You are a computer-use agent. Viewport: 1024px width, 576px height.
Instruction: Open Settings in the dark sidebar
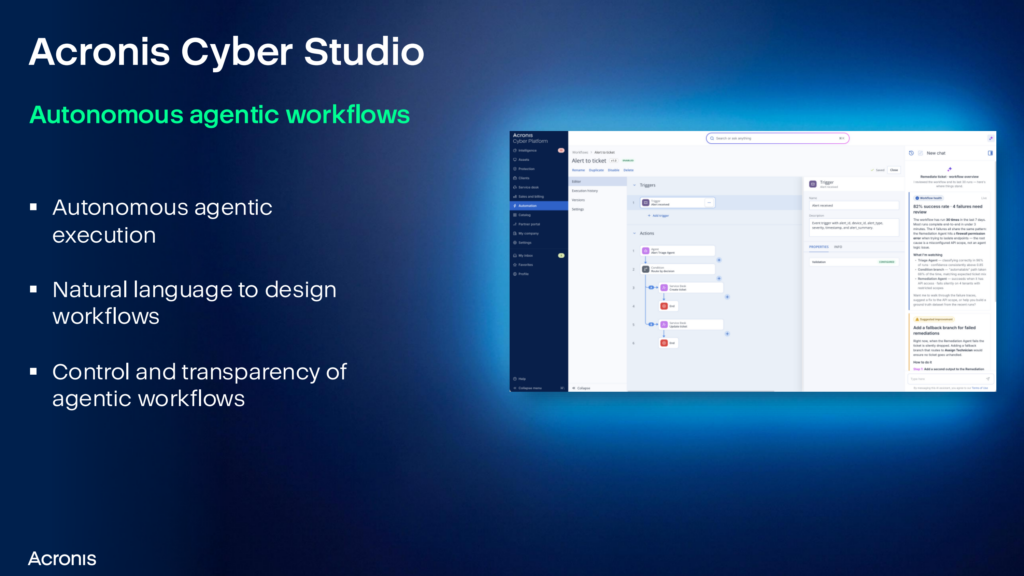[538, 242]
